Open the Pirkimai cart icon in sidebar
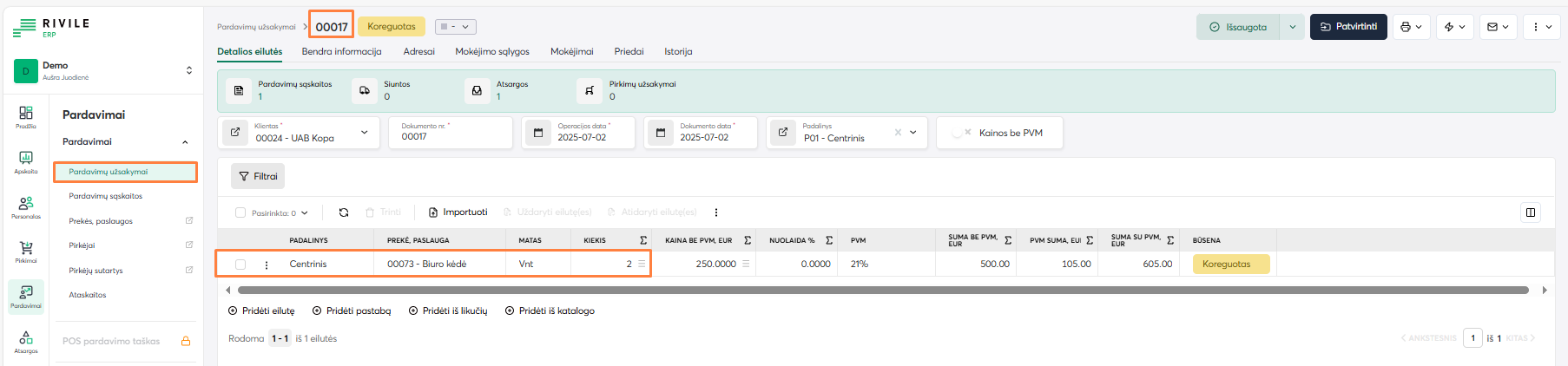 (x=26, y=252)
